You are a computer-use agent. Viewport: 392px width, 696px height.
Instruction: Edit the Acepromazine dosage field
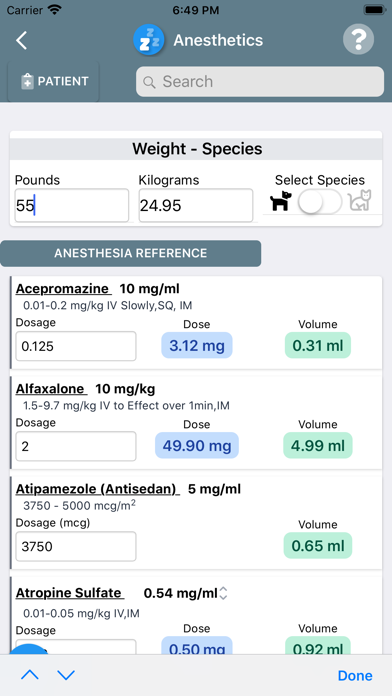pyautogui.click(x=76, y=346)
